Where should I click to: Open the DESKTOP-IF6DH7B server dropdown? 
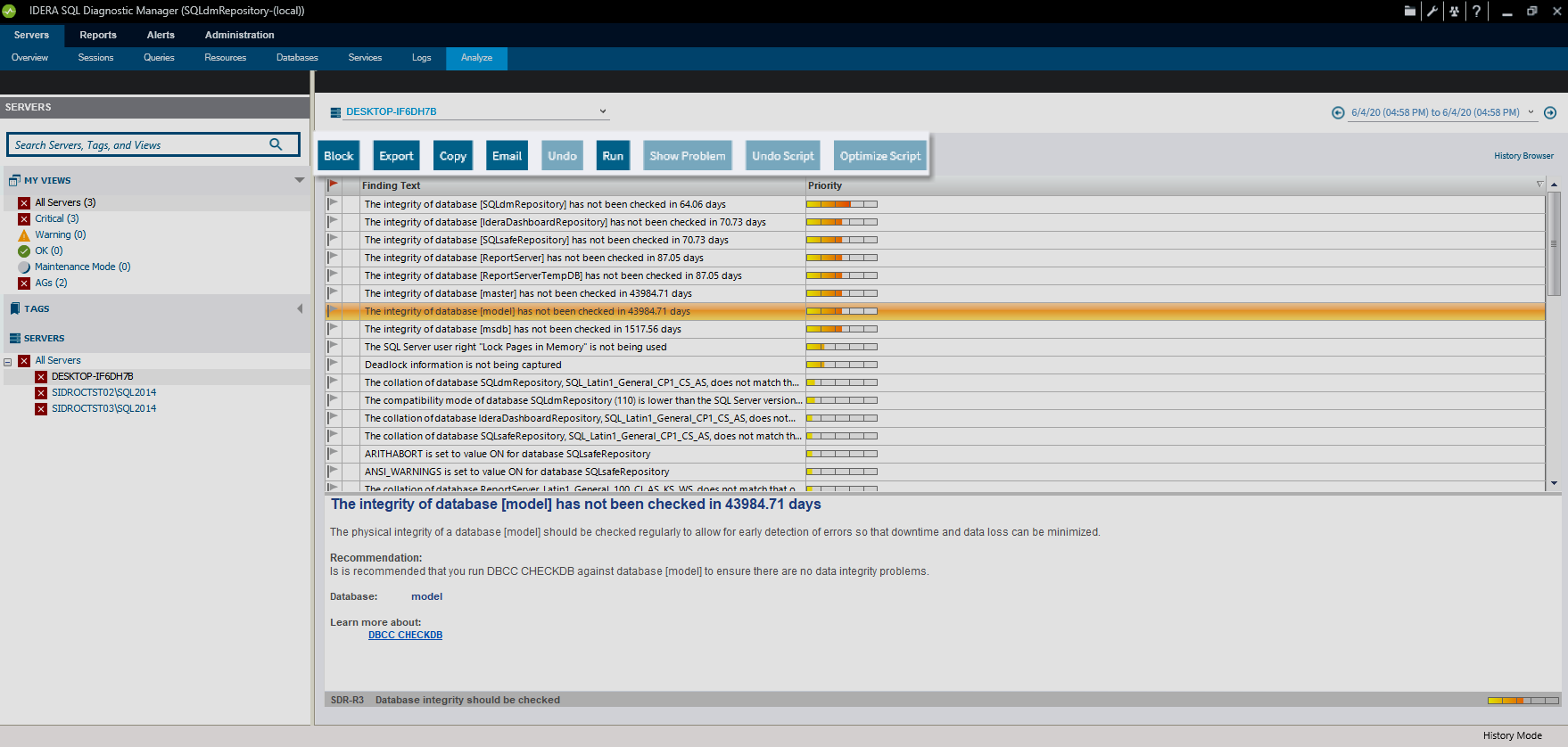coord(603,111)
